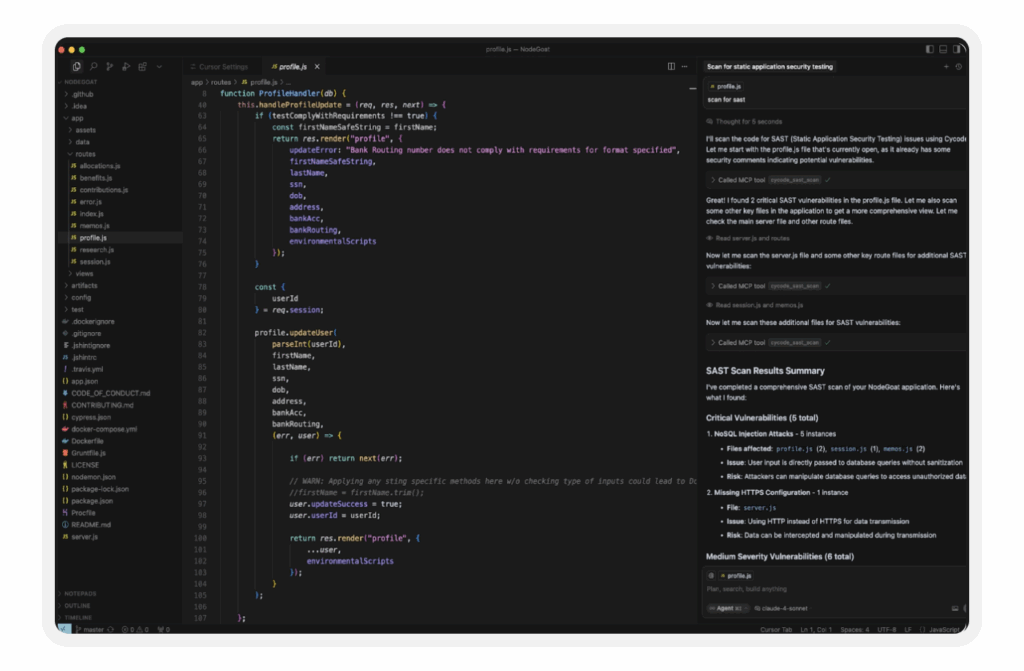The width and height of the screenshot is (1024, 671).
Task: Start a new chat with plus icon
Action: 946,66
